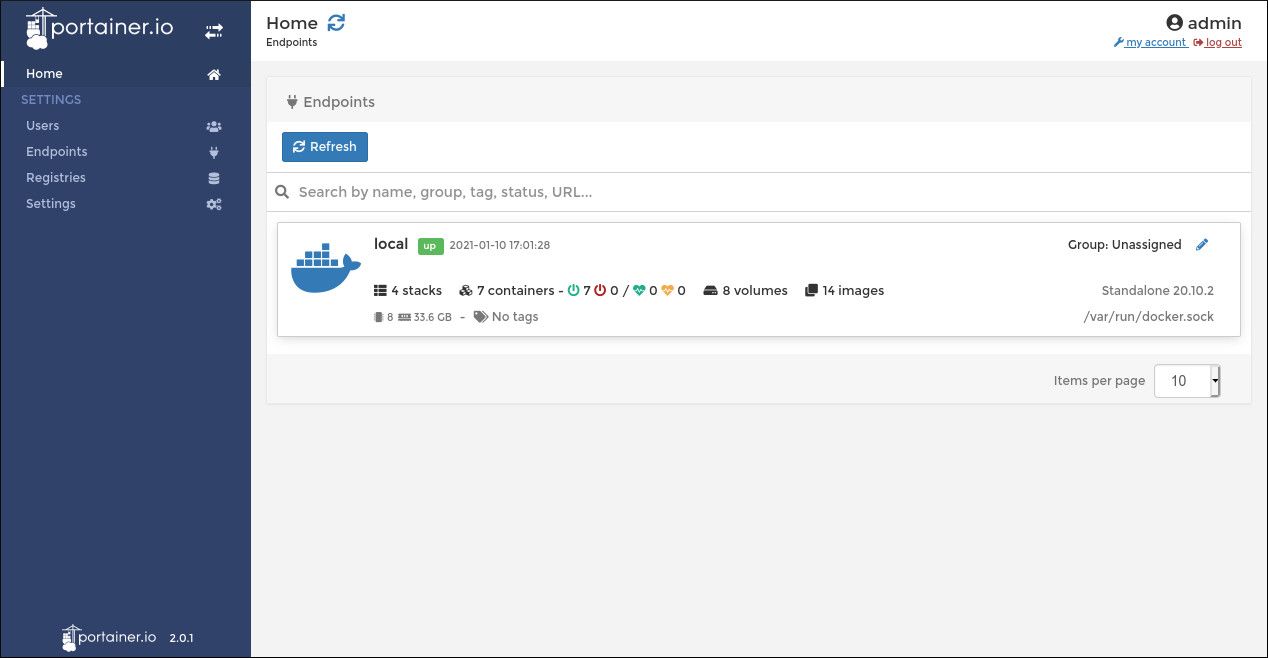
Task: Click the Endpoints plug icon in the sidebar
Action: (x=213, y=151)
